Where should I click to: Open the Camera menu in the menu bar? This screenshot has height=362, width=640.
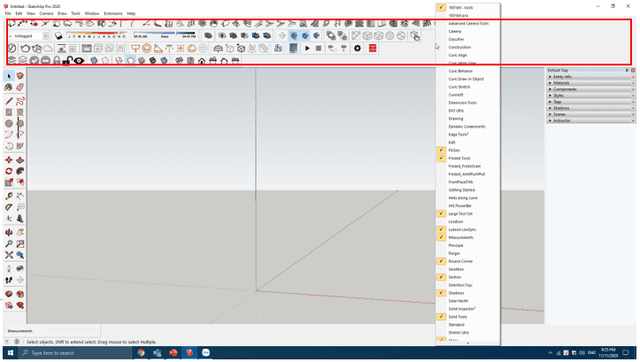coord(46,13)
